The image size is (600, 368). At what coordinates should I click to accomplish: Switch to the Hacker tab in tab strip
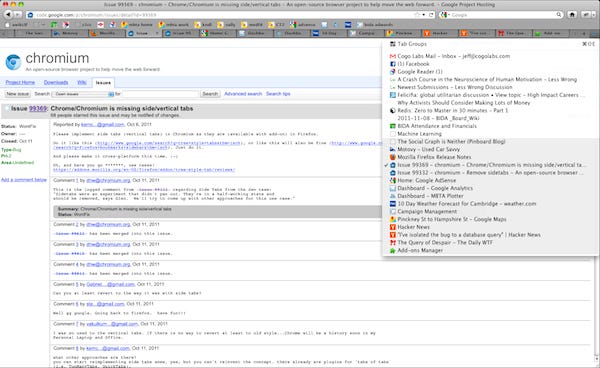pos(440,34)
